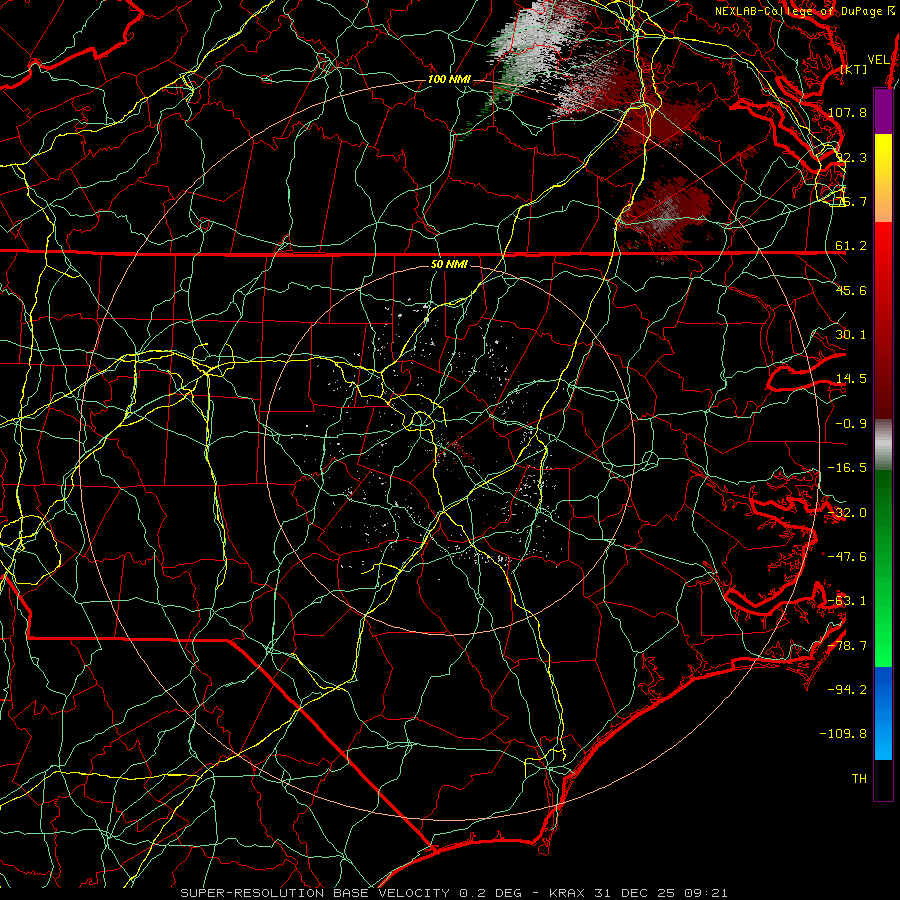Select the 45.6 velocity scale value
Viewport: 900px width, 900px height.
coord(851,290)
